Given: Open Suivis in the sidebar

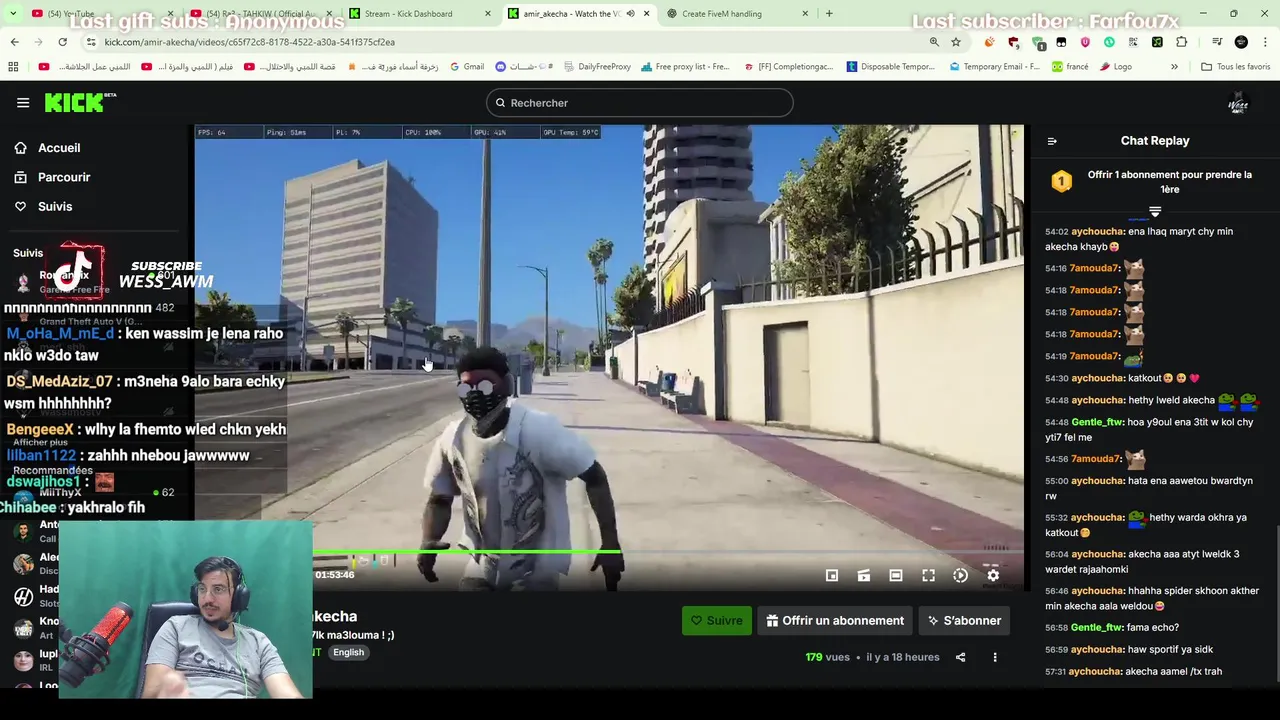Looking at the screenshot, I should point(55,206).
